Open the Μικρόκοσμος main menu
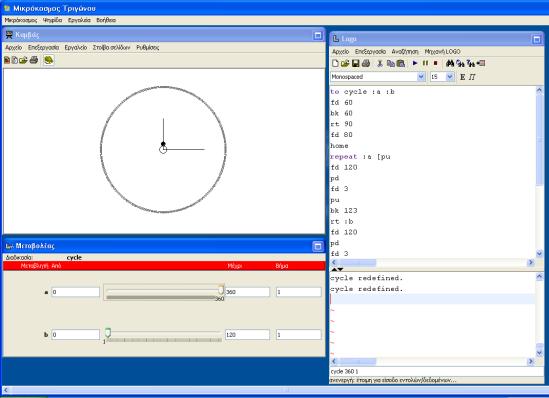Image resolution: width=549 pixels, height=398 pixels. (21, 20)
